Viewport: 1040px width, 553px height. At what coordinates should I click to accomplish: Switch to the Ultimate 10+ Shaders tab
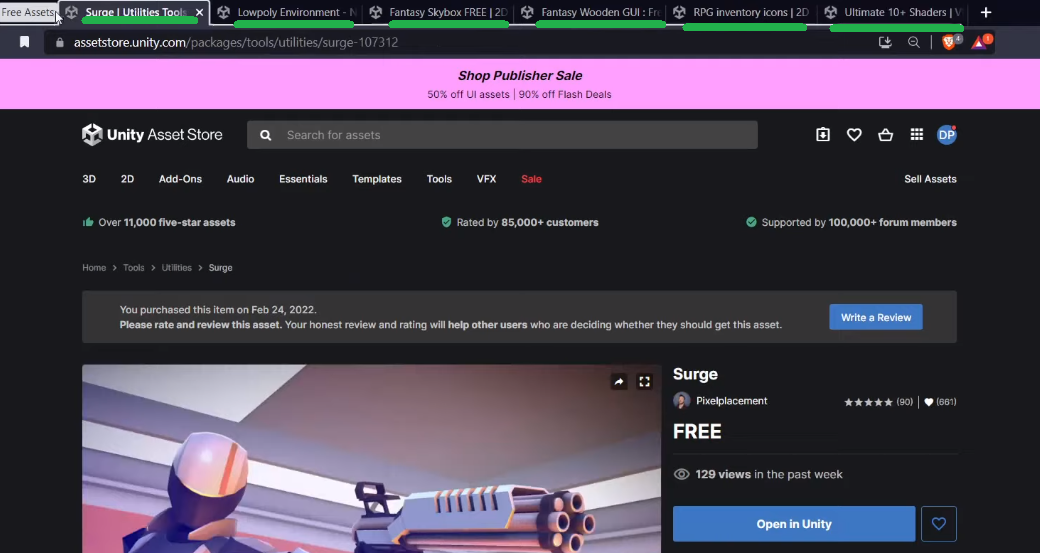pos(893,13)
